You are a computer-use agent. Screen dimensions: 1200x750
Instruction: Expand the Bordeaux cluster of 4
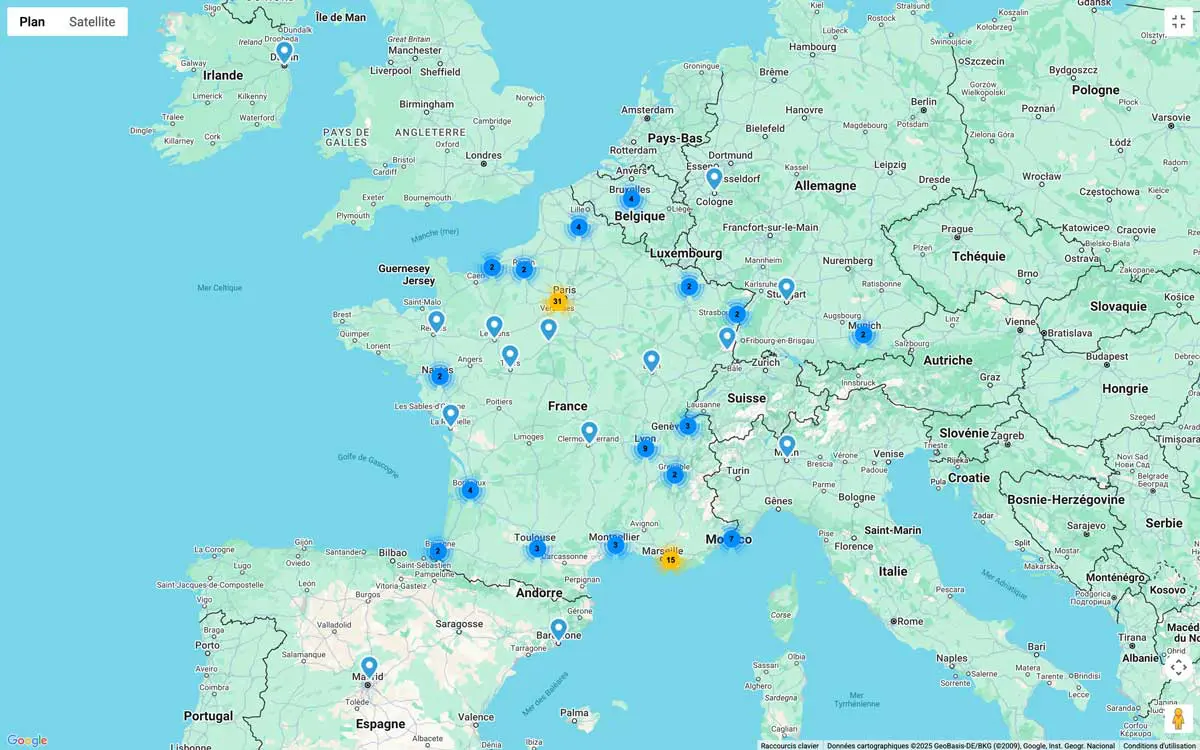click(470, 489)
